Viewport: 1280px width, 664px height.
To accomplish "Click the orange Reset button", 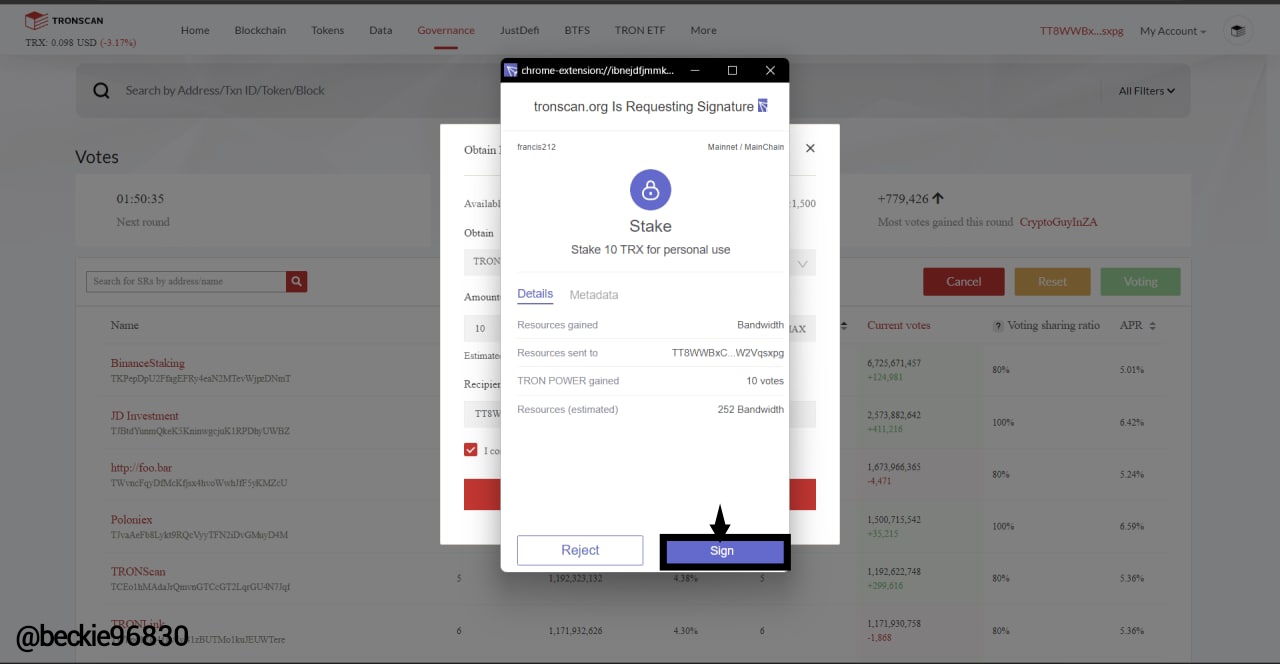I will point(1052,282).
